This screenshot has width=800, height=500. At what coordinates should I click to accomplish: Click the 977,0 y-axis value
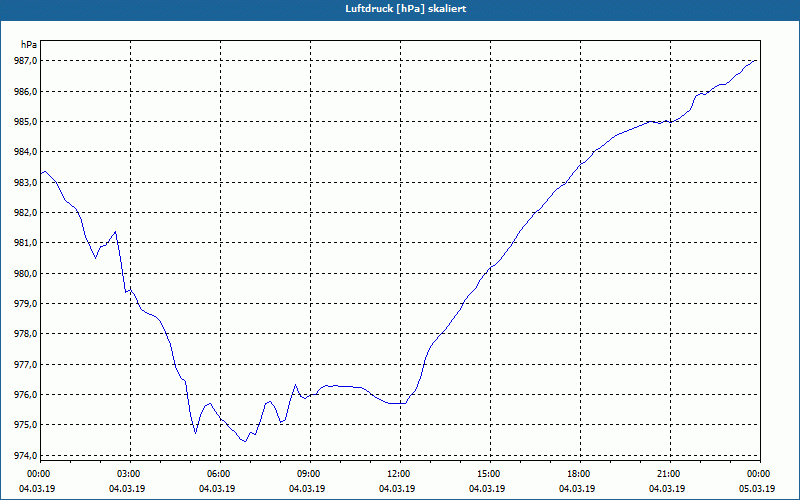click(x=26, y=365)
